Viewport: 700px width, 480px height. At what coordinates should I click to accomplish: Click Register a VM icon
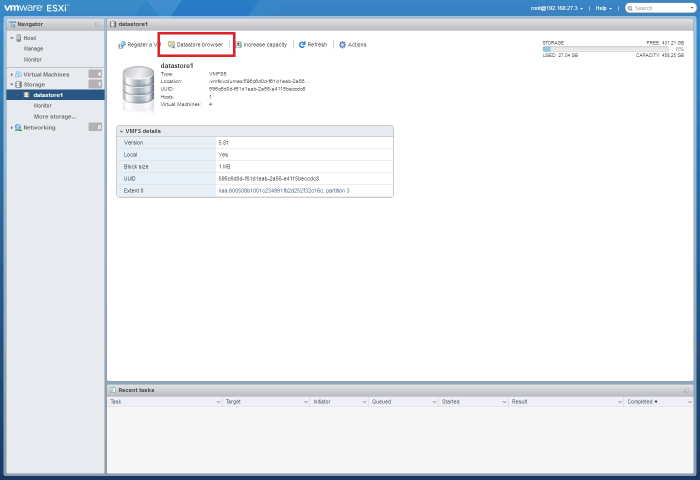(x=121, y=45)
